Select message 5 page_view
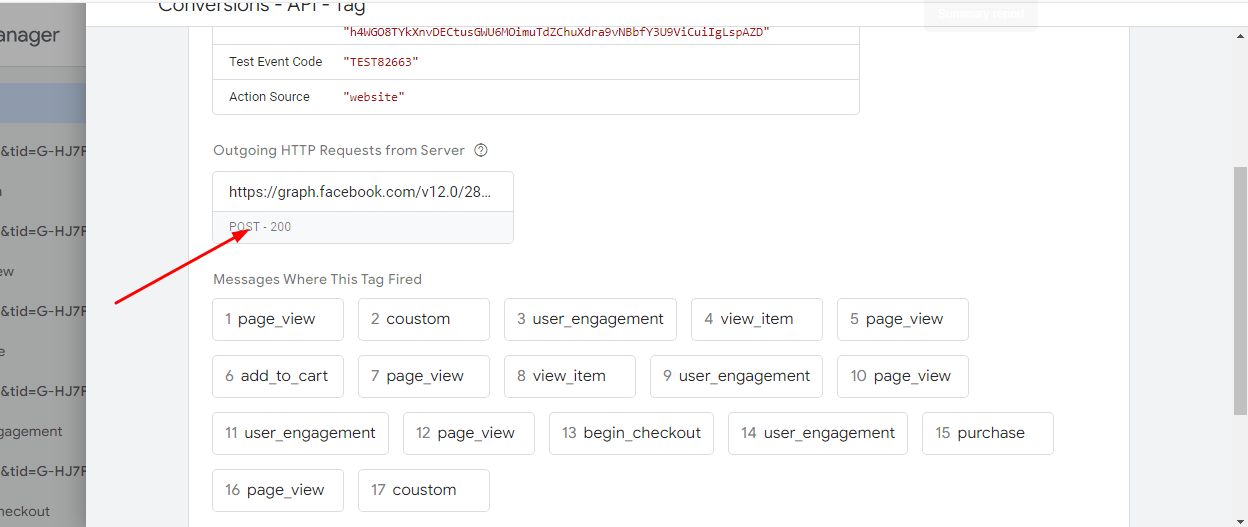This screenshot has width=1248, height=527. pos(902,319)
